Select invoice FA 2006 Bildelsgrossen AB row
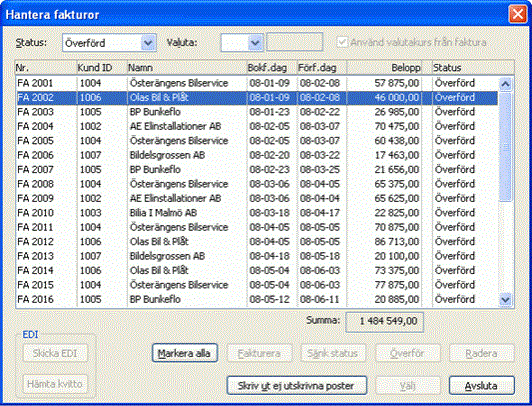The height and width of the screenshot is (406, 532). (257, 155)
